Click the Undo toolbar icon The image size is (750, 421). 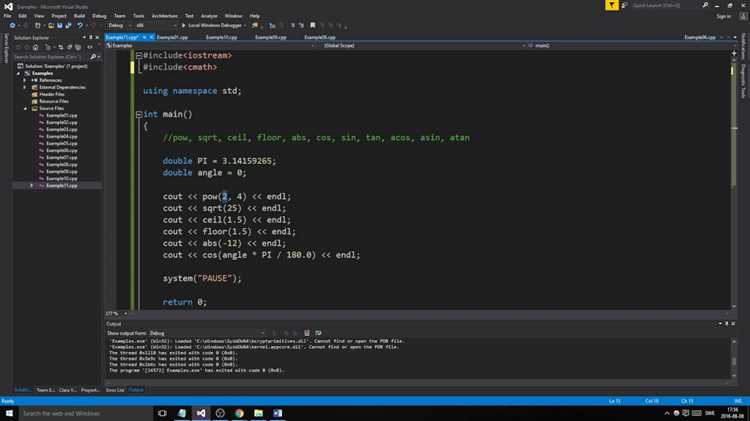pyautogui.click(x=80, y=25)
